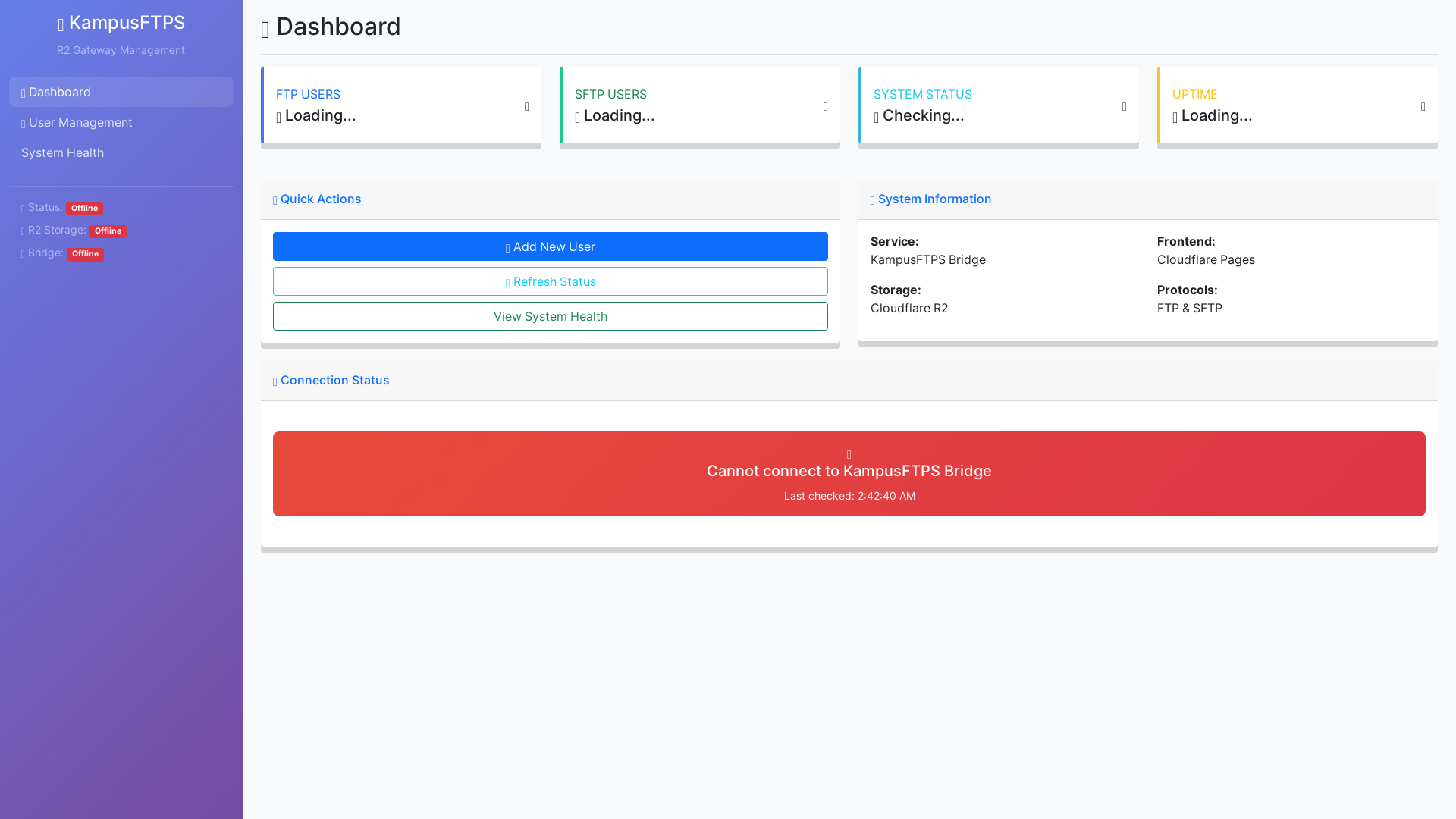Click View System Health button

551,316
